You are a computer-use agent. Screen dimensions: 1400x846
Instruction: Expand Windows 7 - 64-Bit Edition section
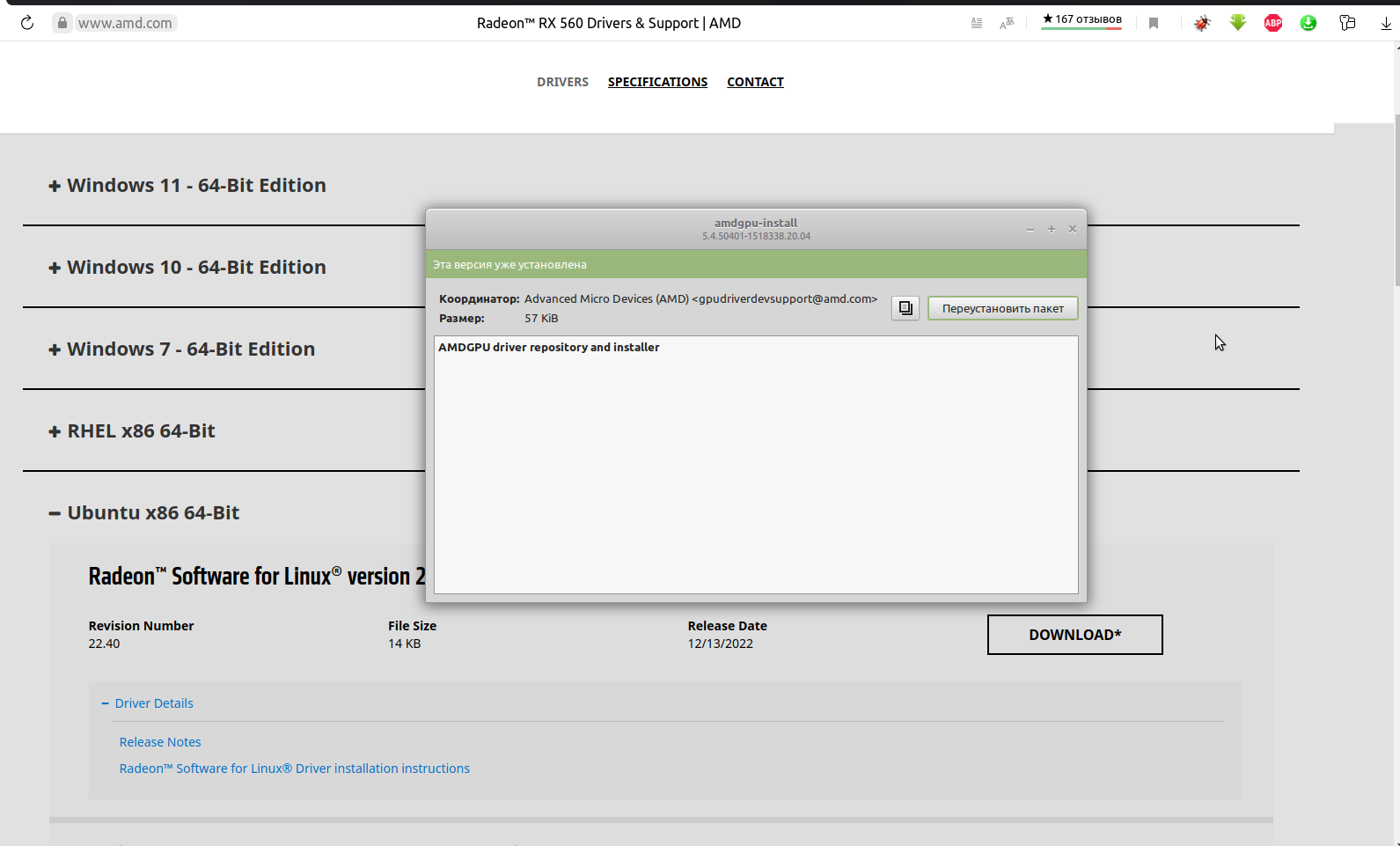[x=181, y=349]
